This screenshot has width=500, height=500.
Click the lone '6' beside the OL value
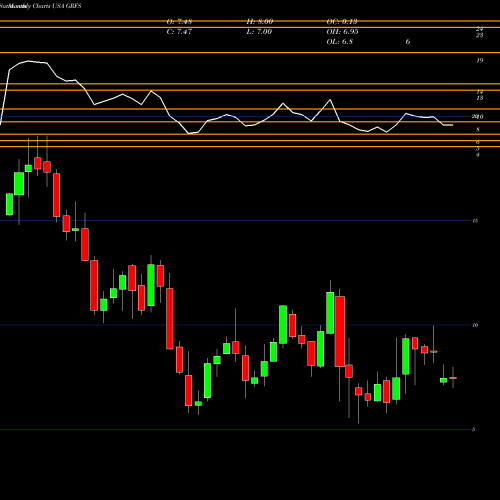click(408, 42)
